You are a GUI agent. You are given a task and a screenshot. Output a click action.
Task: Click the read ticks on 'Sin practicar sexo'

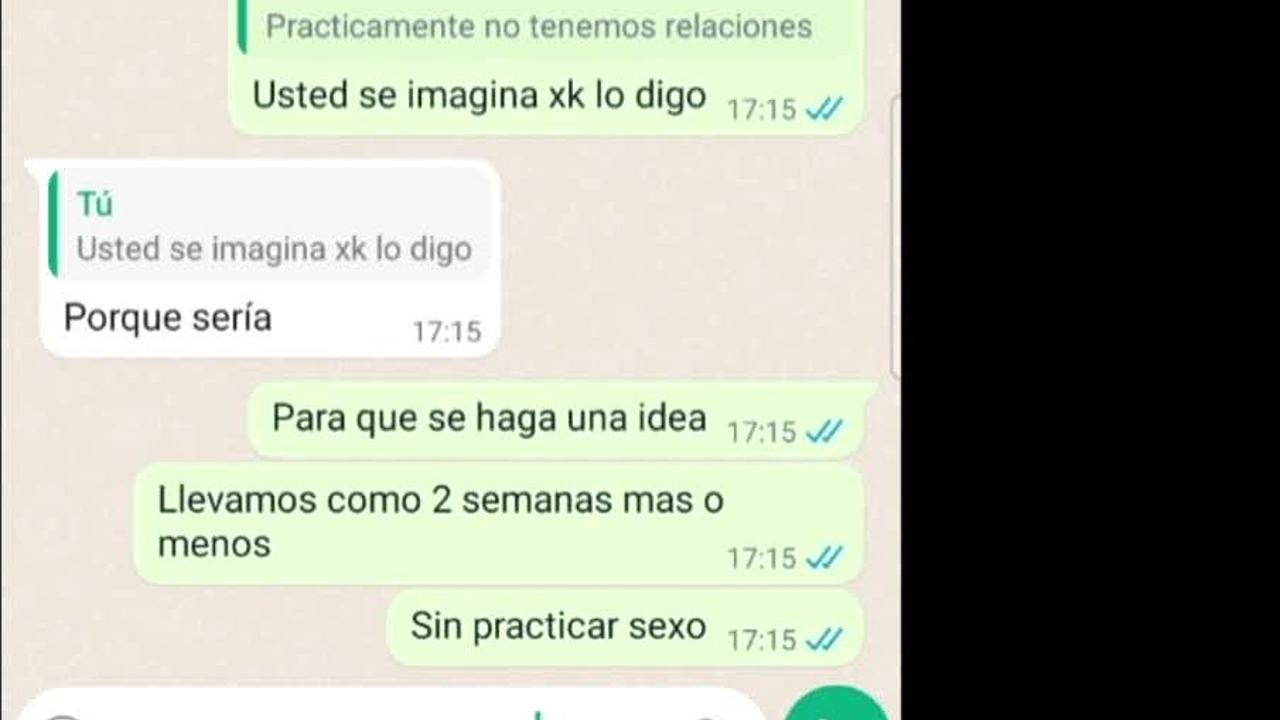tap(824, 639)
